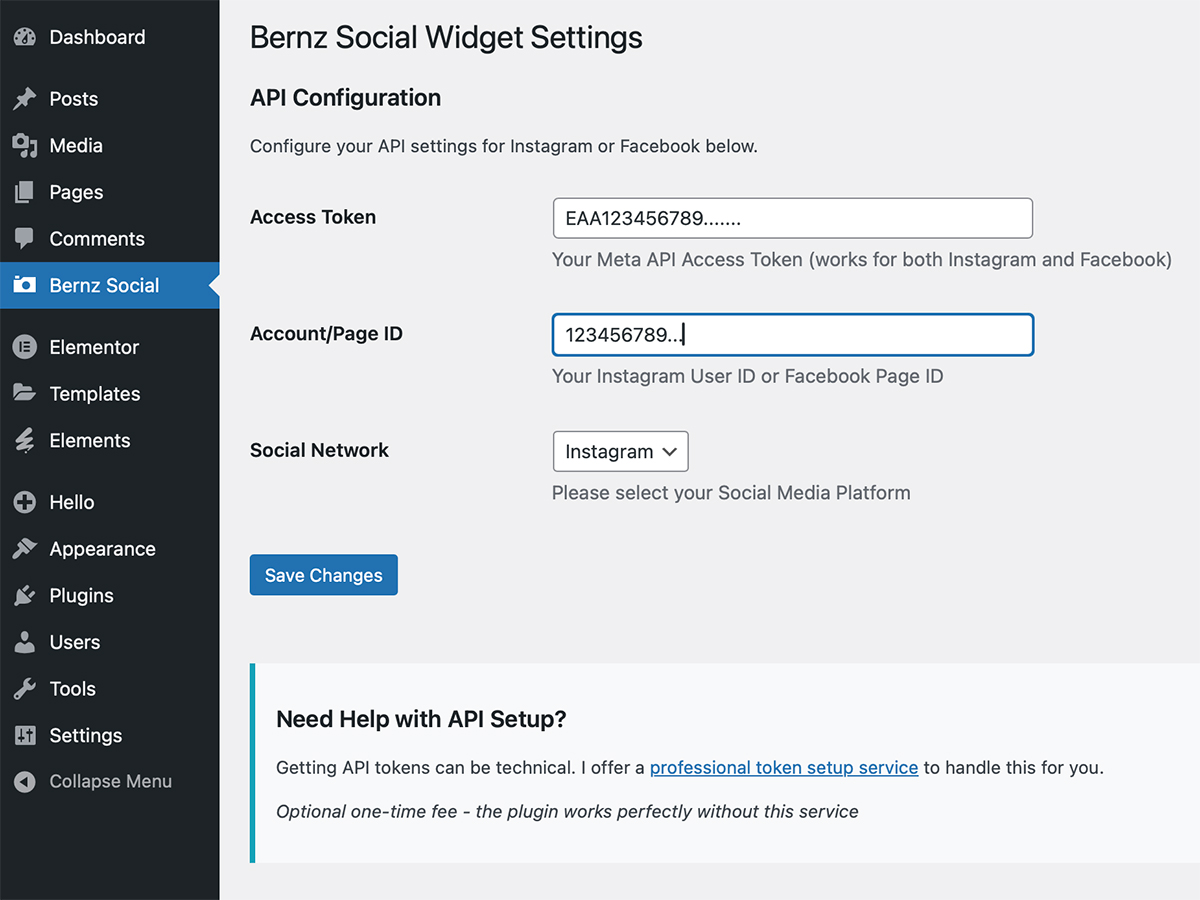The width and height of the screenshot is (1200, 900).
Task: Click the Access Token field label
Action: [313, 217]
